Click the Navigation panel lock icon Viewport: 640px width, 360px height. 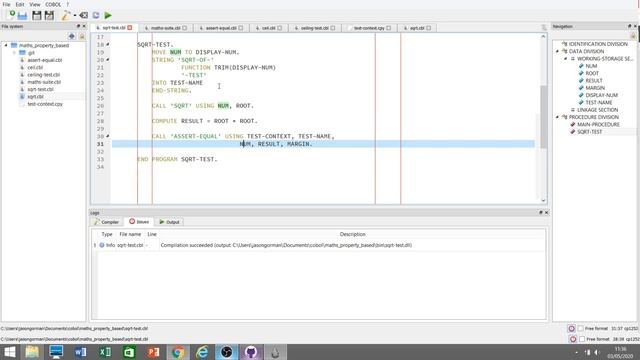[633, 36]
